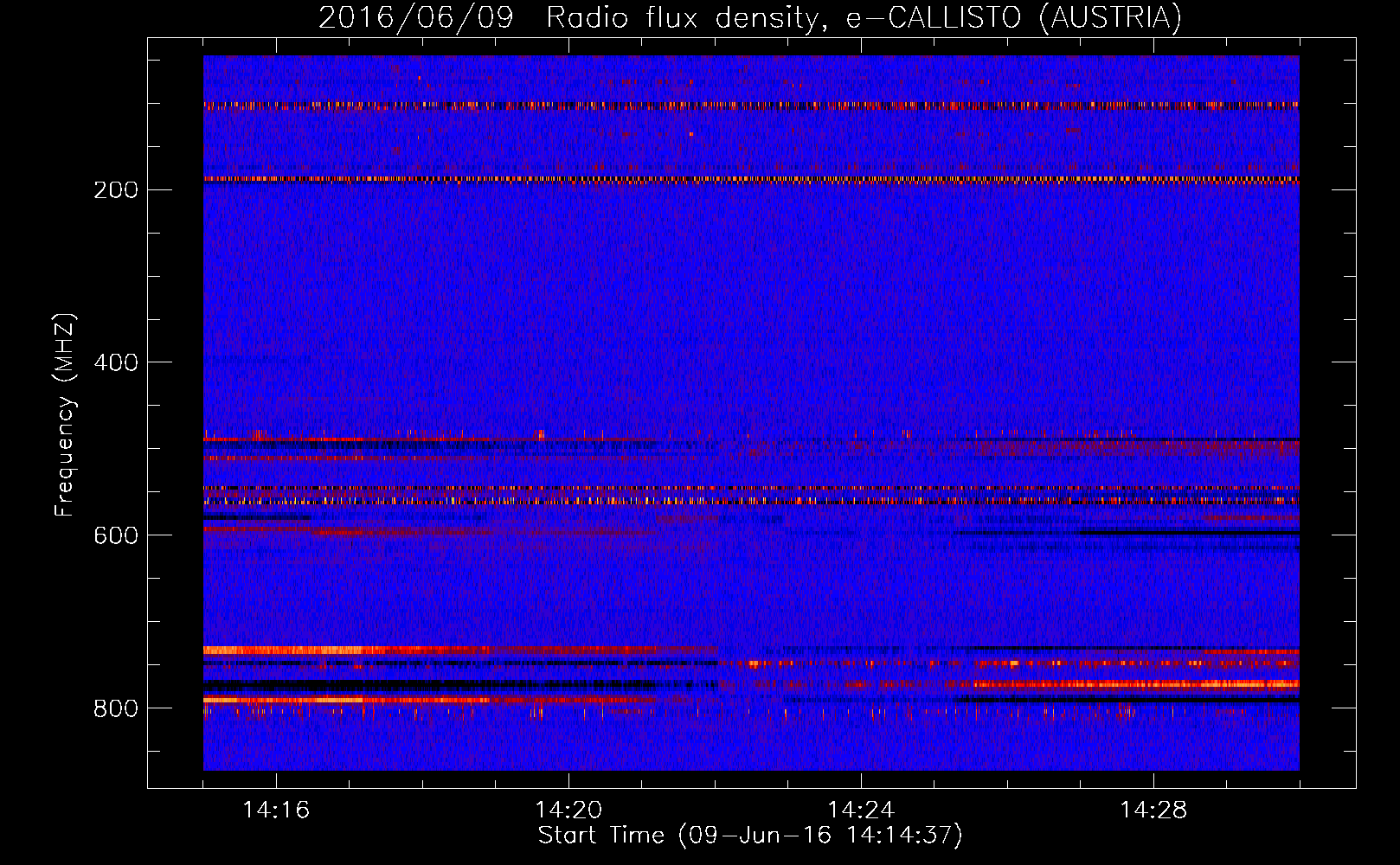Click the 14:28 time tick label
The image size is (1400, 865).
click(x=1153, y=811)
